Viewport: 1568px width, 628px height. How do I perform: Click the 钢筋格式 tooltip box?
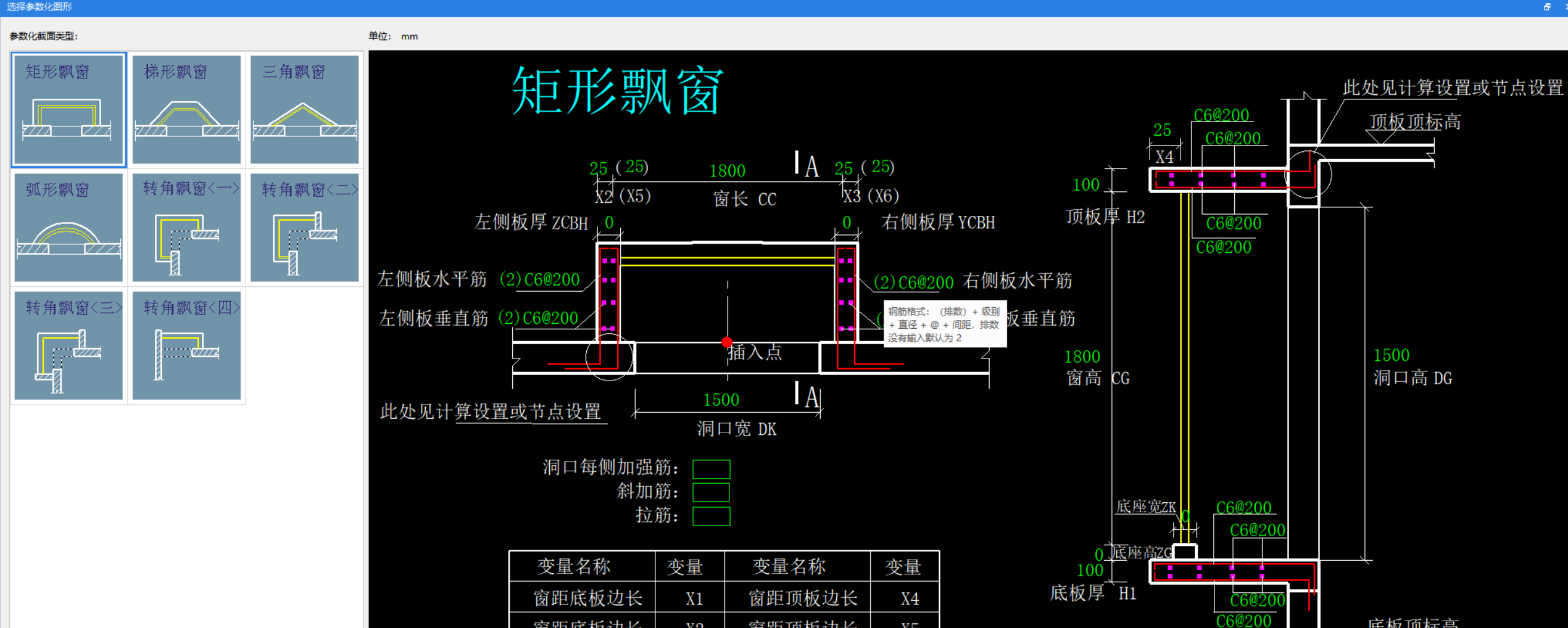(945, 324)
